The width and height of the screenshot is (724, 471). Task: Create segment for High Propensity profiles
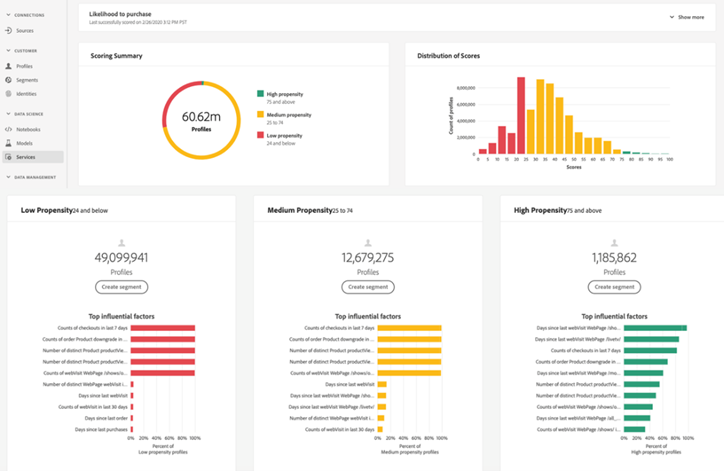tap(615, 287)
